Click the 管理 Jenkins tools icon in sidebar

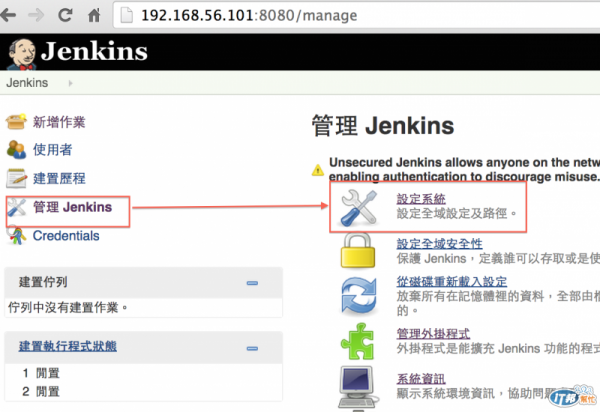tap(16, 207)
